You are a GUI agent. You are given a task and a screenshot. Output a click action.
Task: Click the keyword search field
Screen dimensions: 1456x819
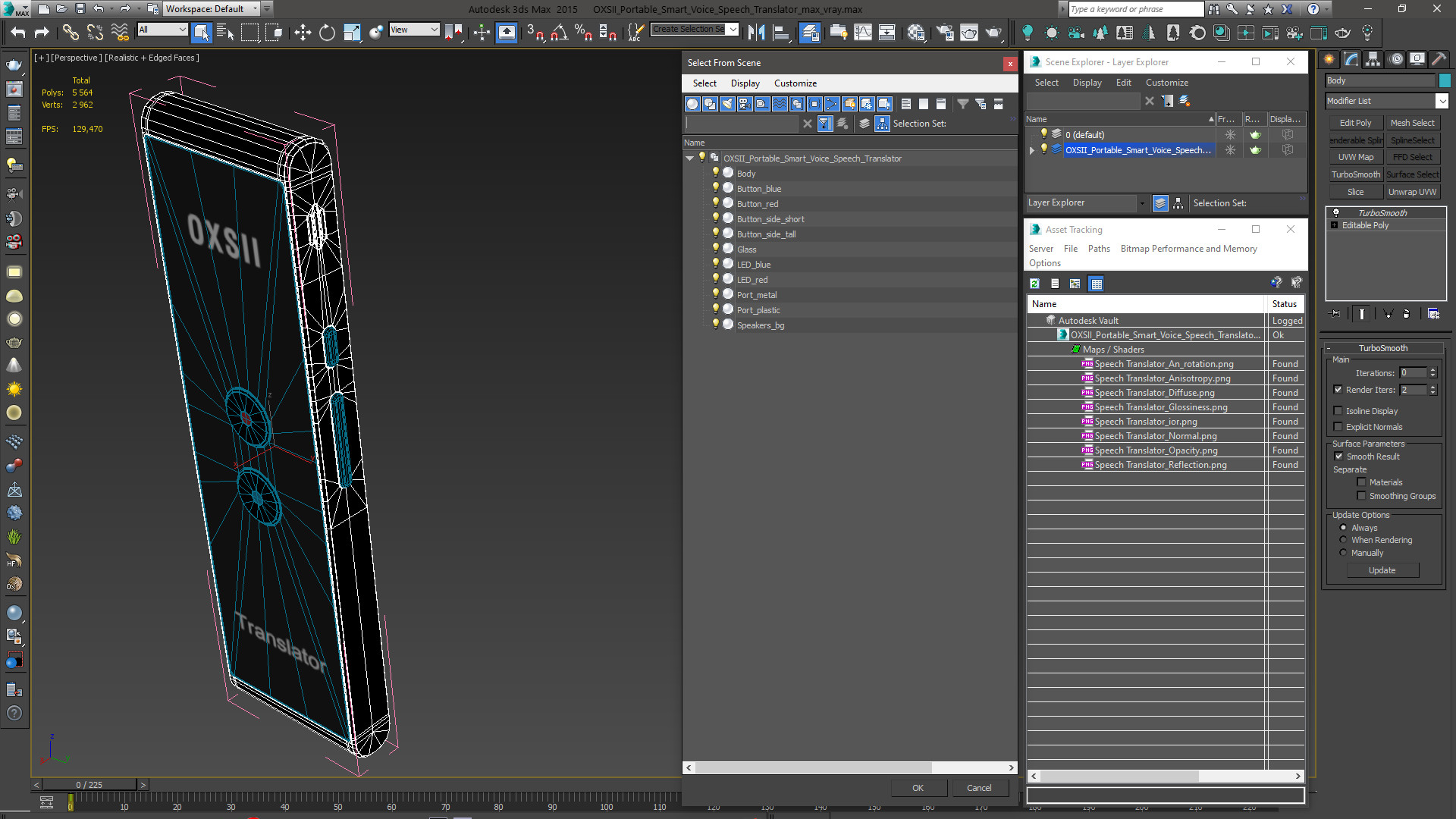(x=1135, y=9)
